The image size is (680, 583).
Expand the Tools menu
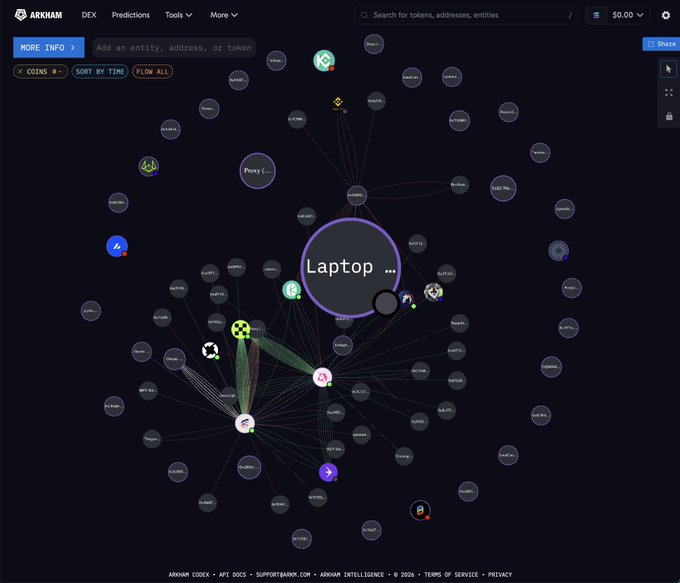click(178, 15)
